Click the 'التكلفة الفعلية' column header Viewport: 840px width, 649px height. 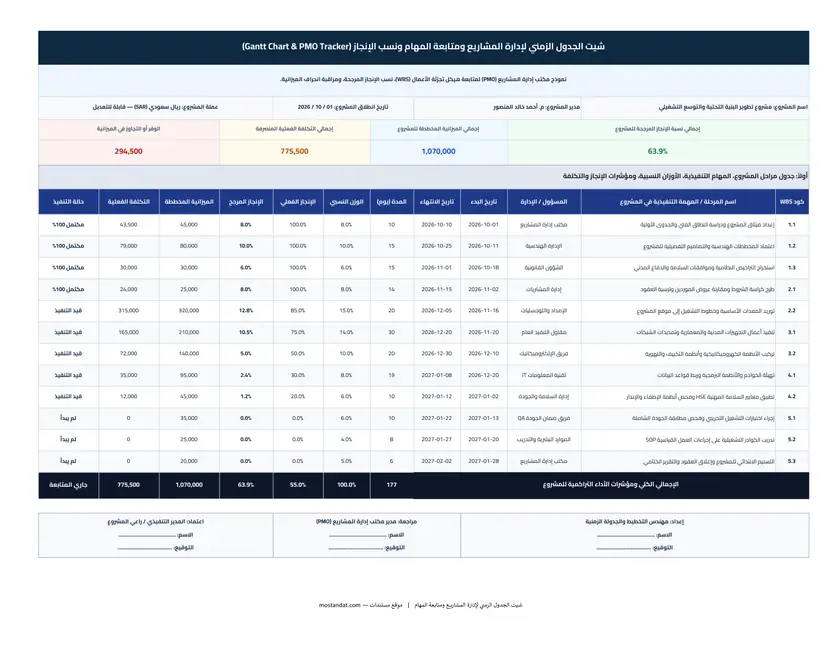point(129,202)
